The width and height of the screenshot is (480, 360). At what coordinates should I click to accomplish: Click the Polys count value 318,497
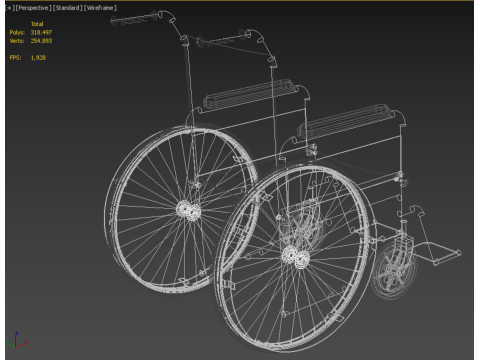pos(41,32)
